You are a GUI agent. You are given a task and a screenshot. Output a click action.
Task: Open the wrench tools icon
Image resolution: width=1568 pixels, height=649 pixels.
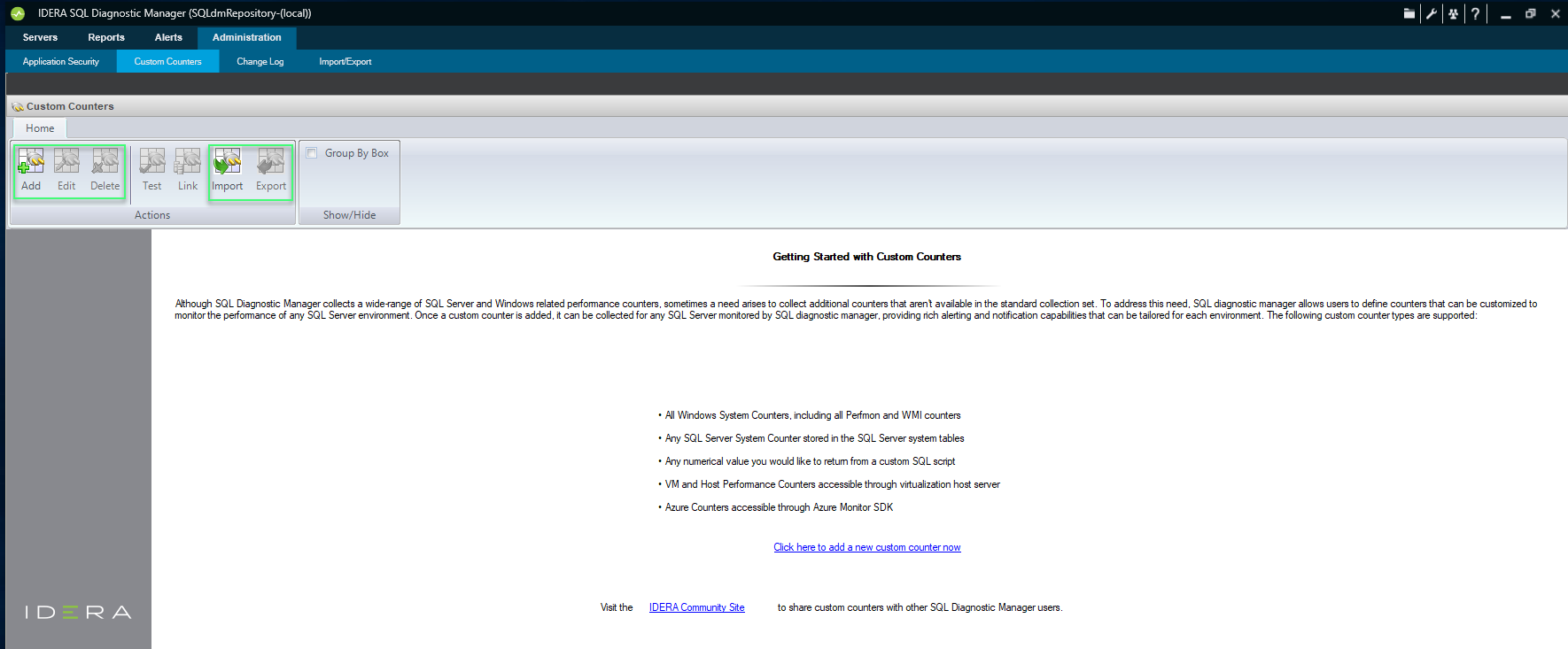[x=1431, y=13]
